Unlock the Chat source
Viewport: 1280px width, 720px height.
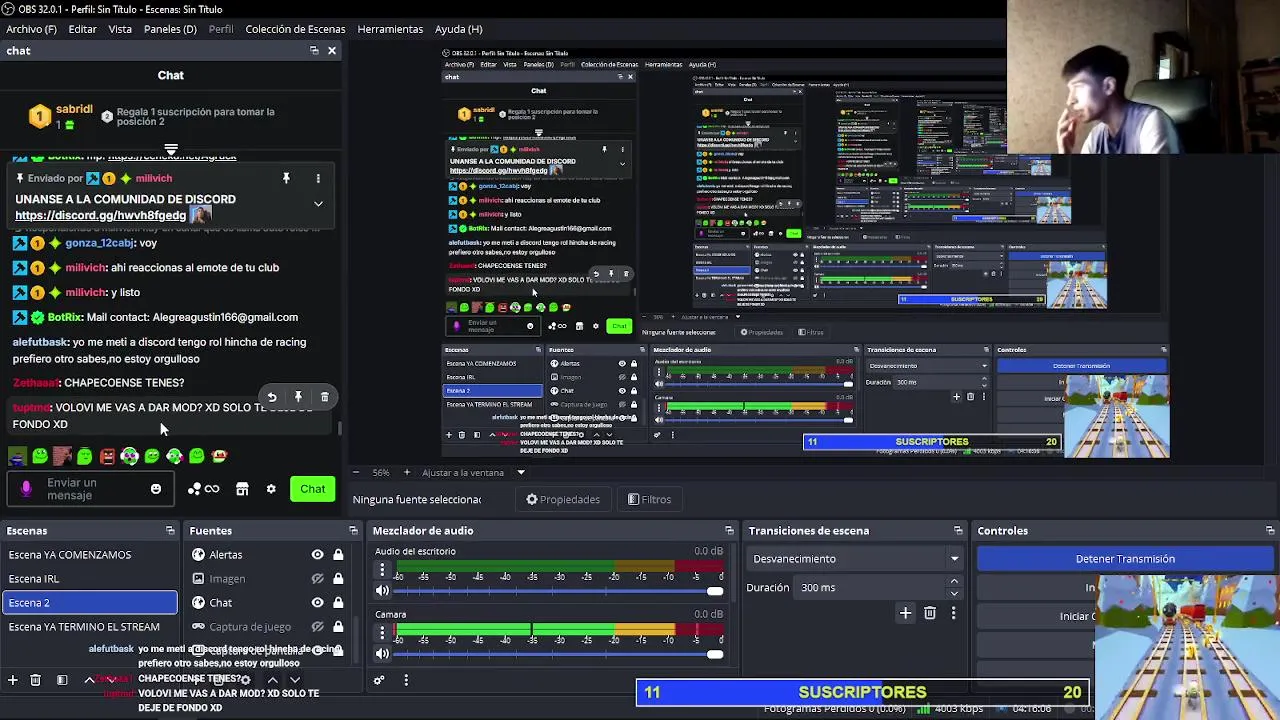click(338, 603)
